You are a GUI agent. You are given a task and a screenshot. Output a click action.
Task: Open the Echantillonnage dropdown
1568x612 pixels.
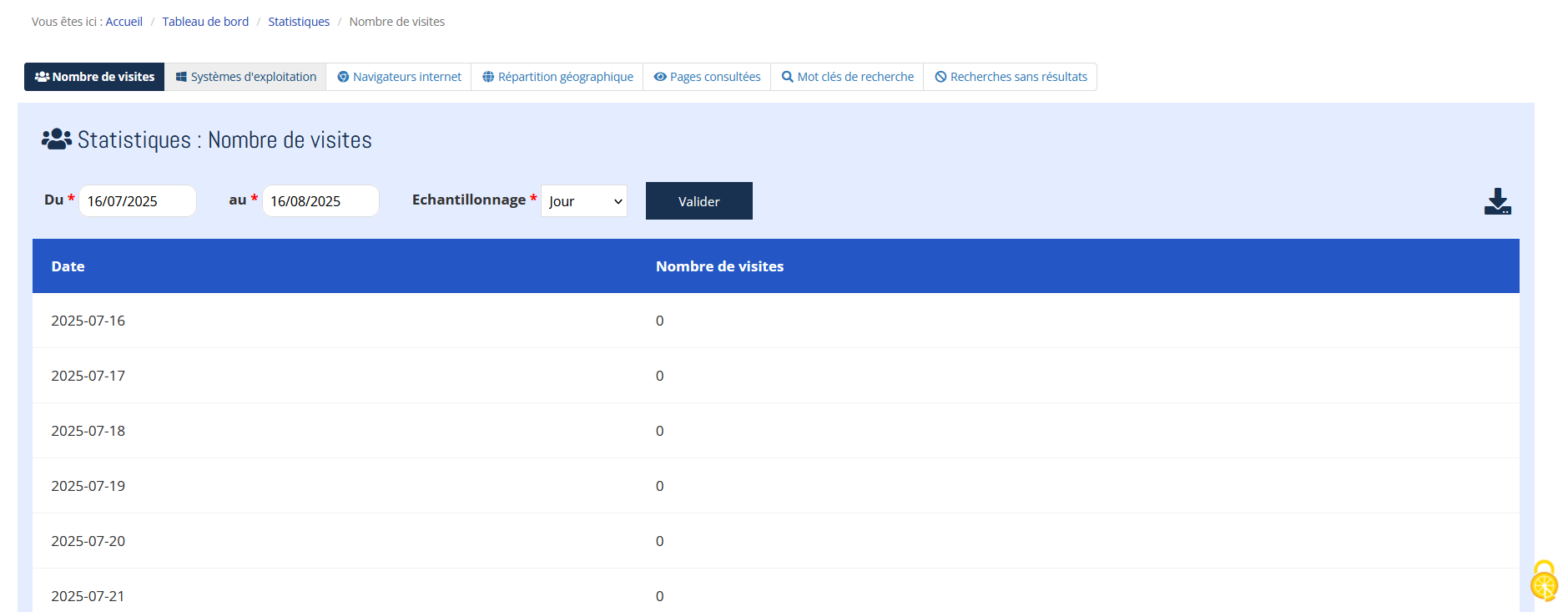tap(584, 201)
